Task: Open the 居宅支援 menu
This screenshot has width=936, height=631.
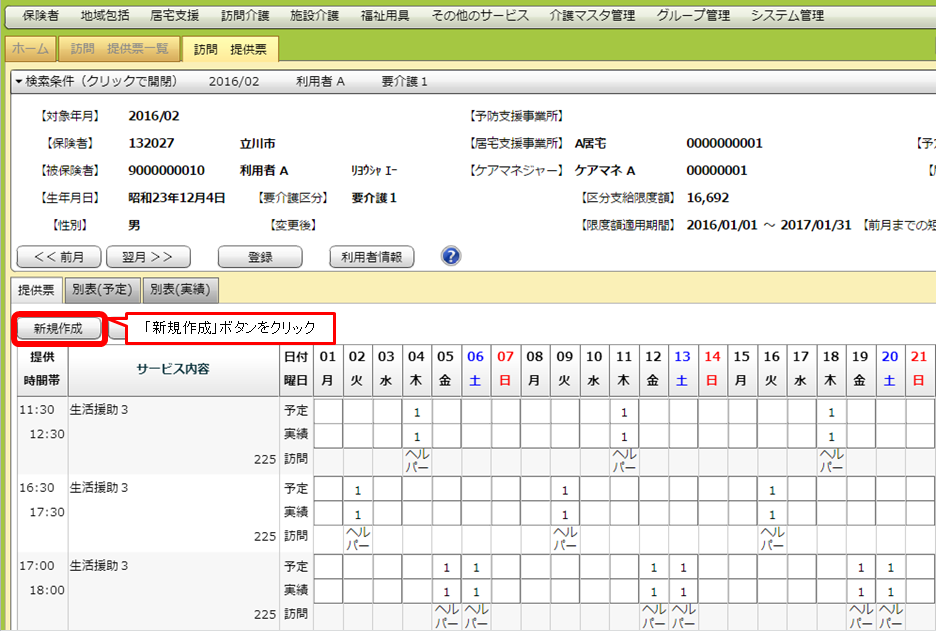Action: click(x=174, y=16)
